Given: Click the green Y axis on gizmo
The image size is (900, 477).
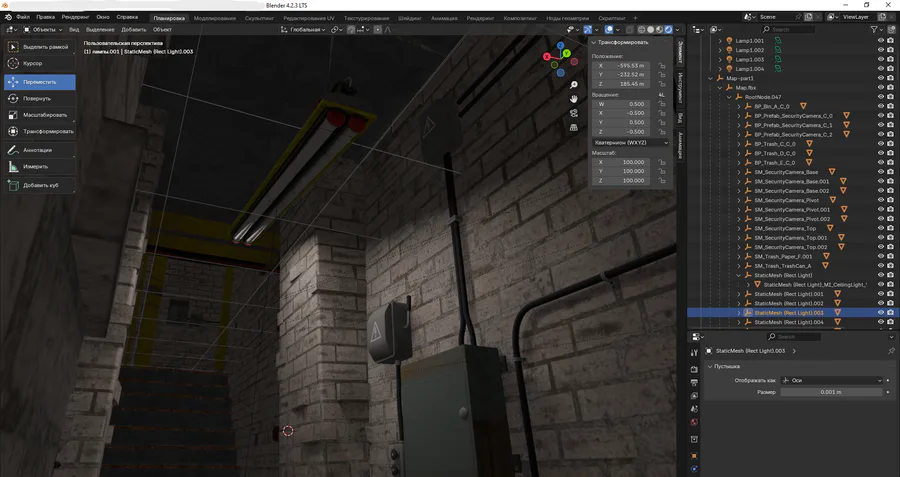Looking at the screenshot, I should (567, 53).
